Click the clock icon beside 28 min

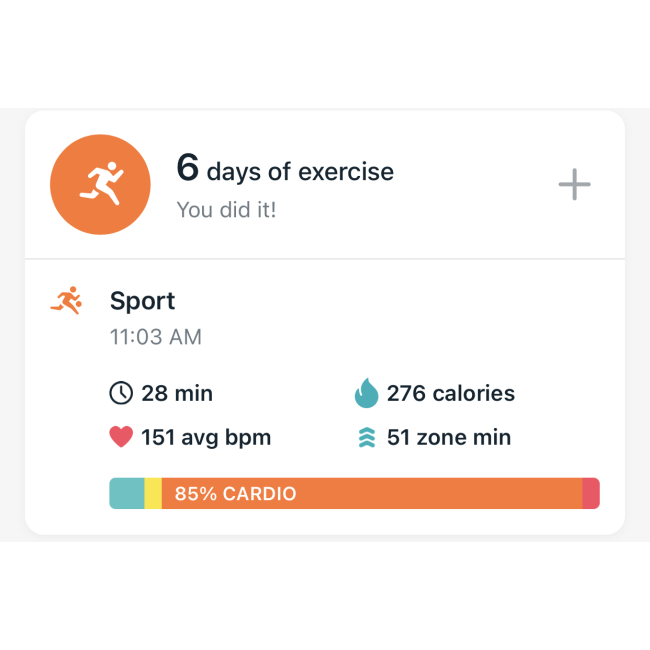click(121, 393)
